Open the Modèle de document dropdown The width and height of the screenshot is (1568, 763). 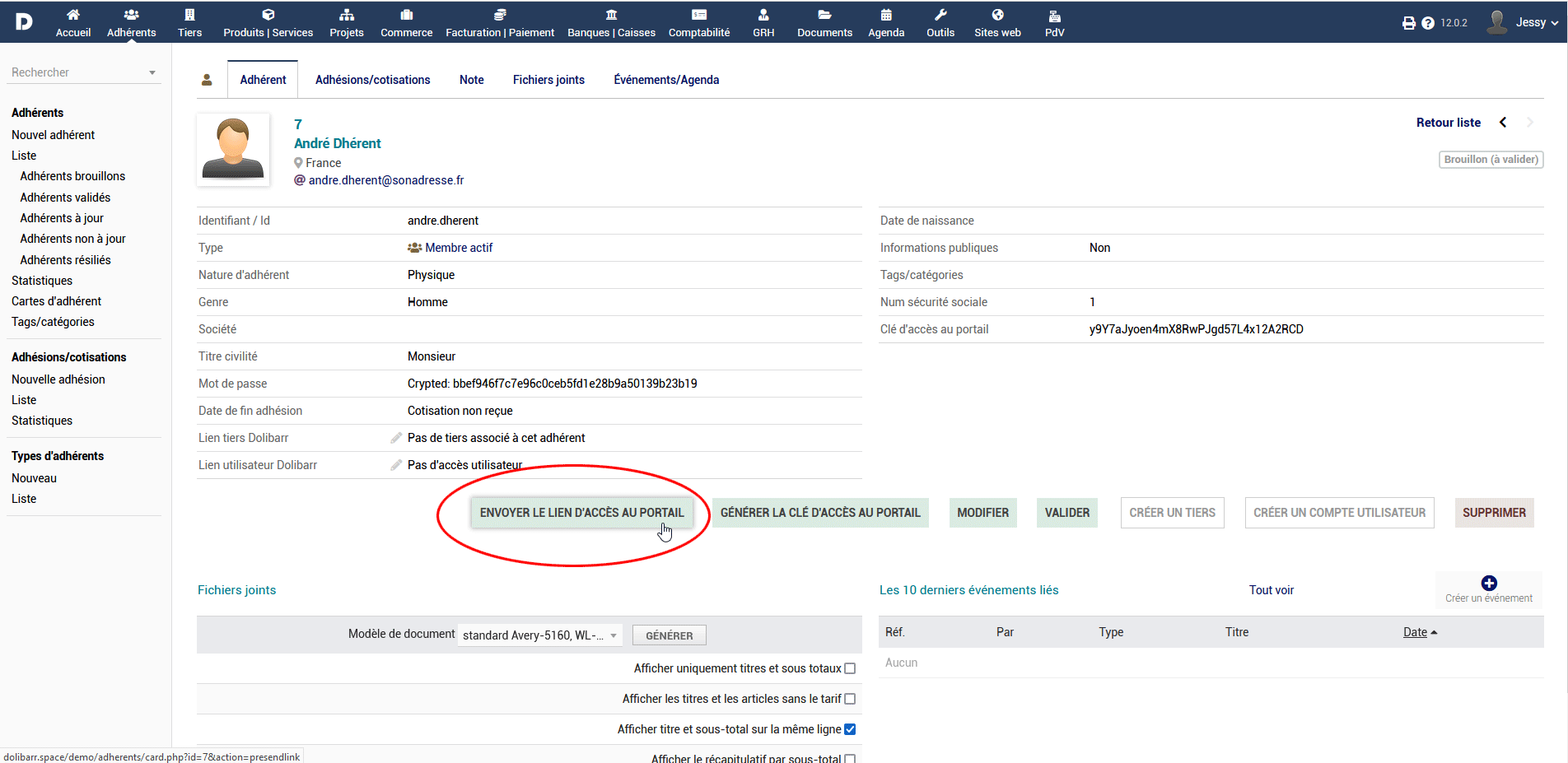point(539,635)
